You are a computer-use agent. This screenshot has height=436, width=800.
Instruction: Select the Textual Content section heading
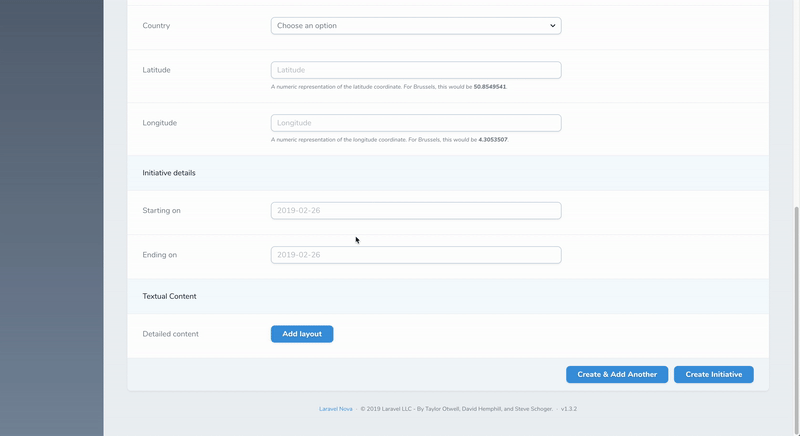point(169,297)
